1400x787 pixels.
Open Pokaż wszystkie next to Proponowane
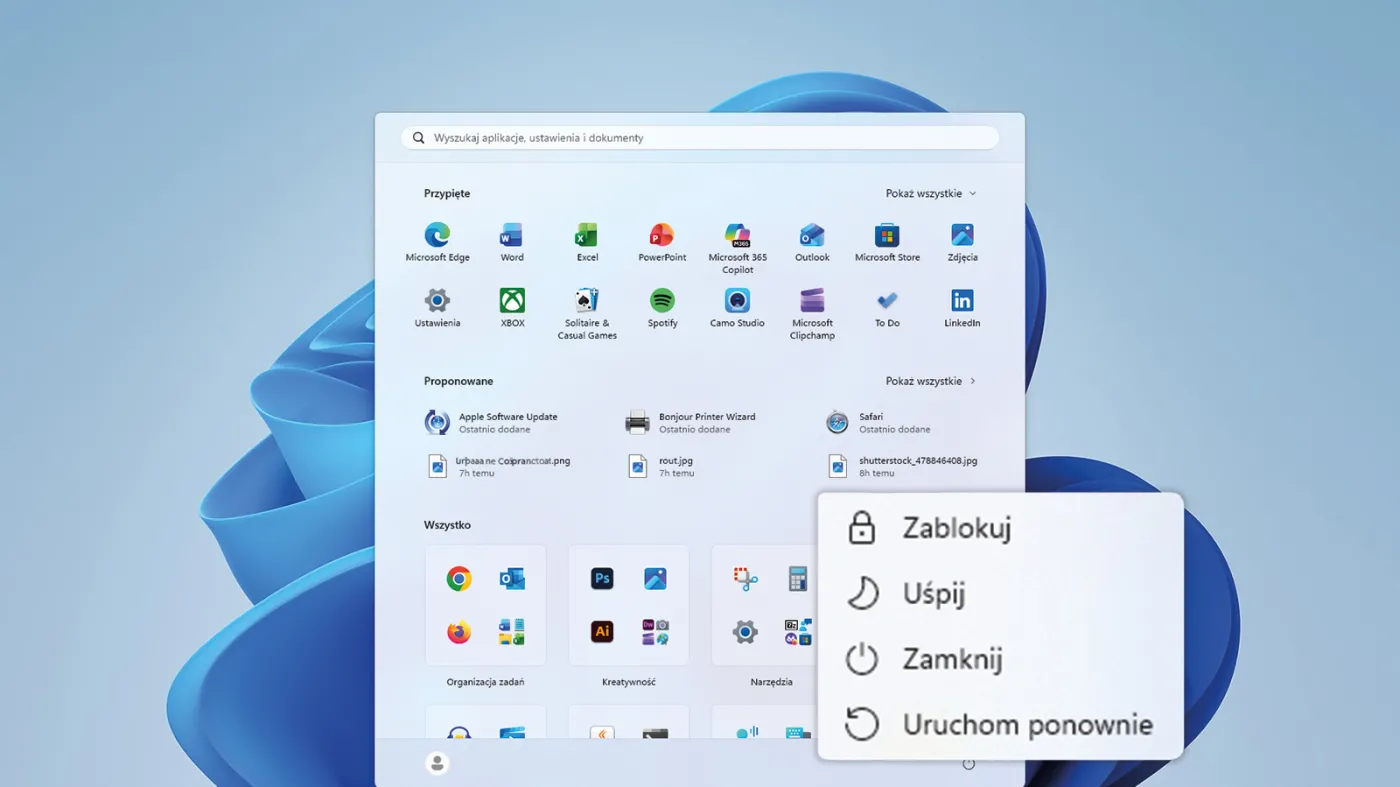click(x=931, y=381)
